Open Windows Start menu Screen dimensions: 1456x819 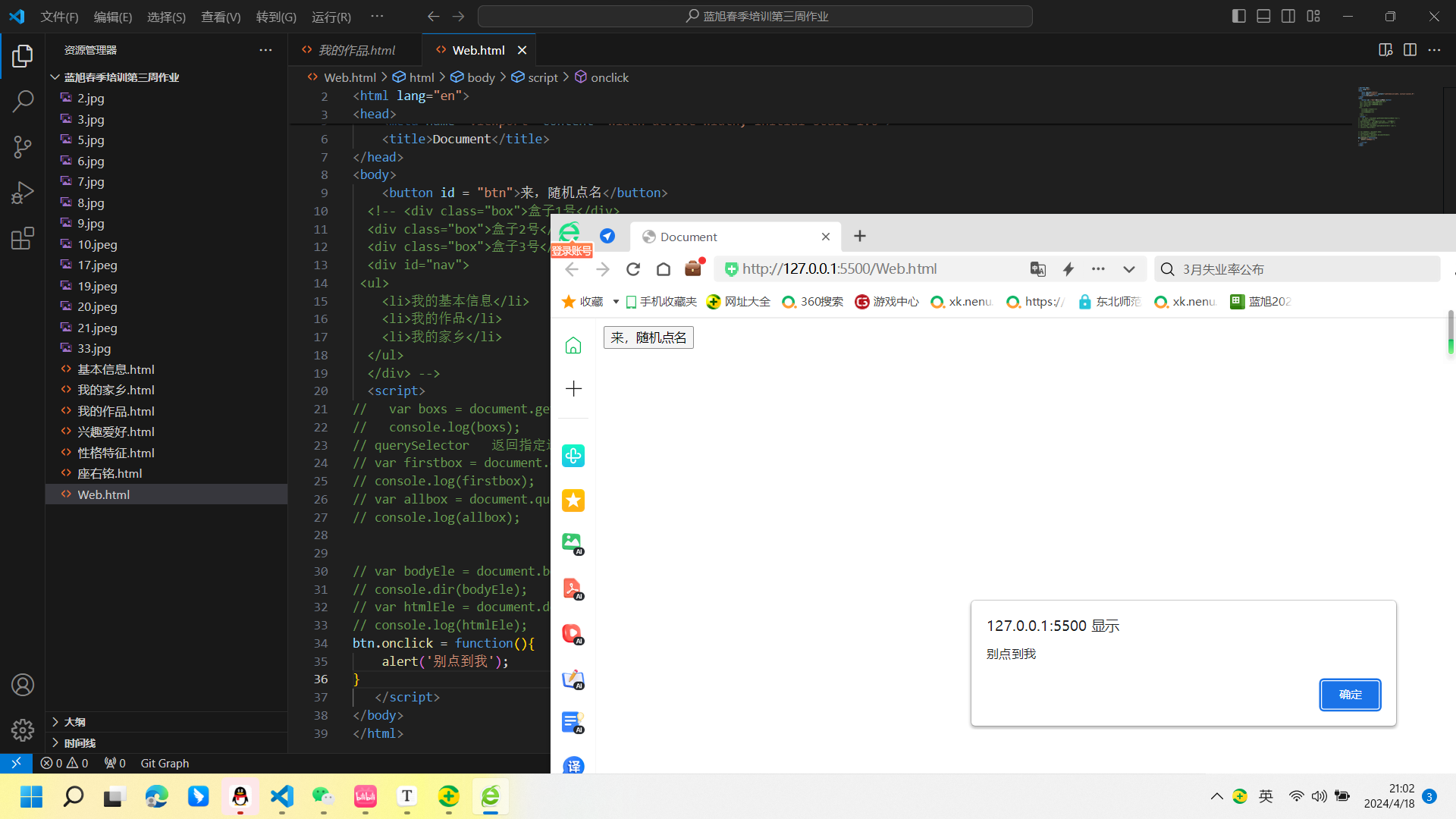point(31,796)
